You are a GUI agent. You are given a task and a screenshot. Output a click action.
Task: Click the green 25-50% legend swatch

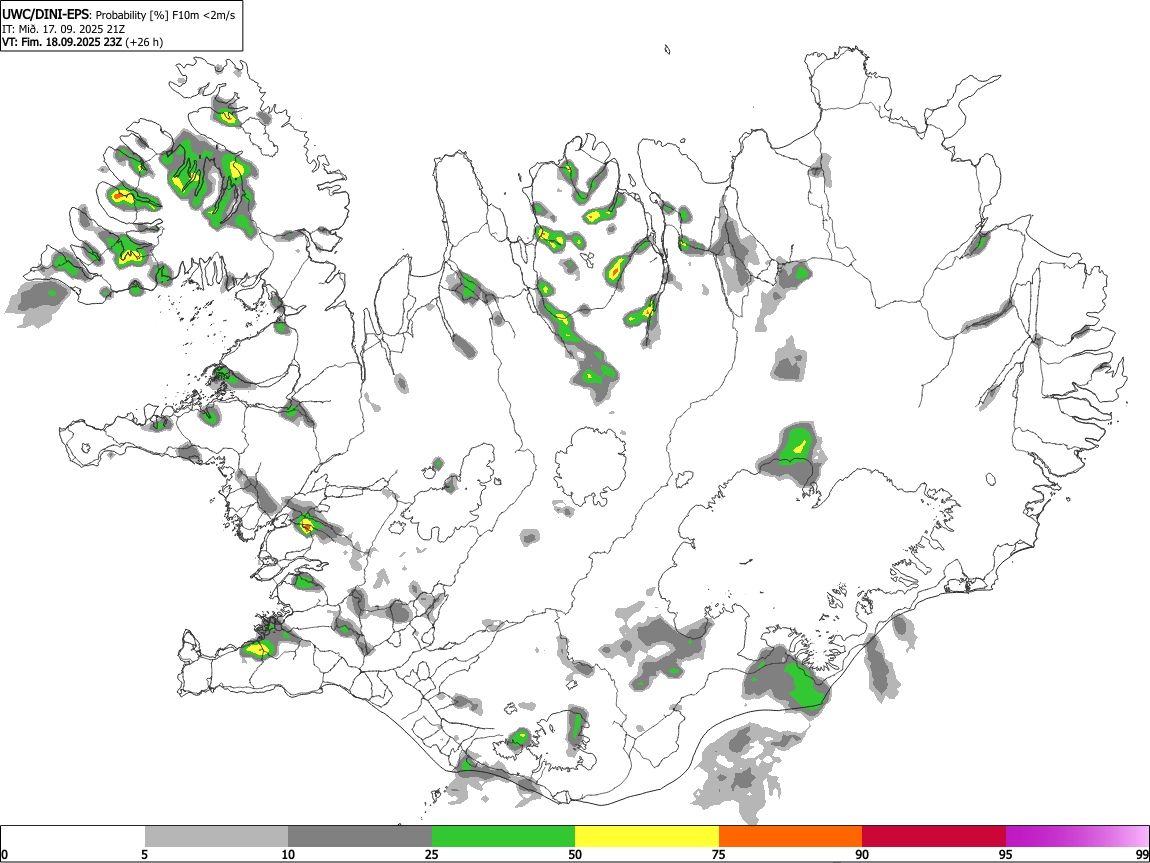tap(503, 836)
